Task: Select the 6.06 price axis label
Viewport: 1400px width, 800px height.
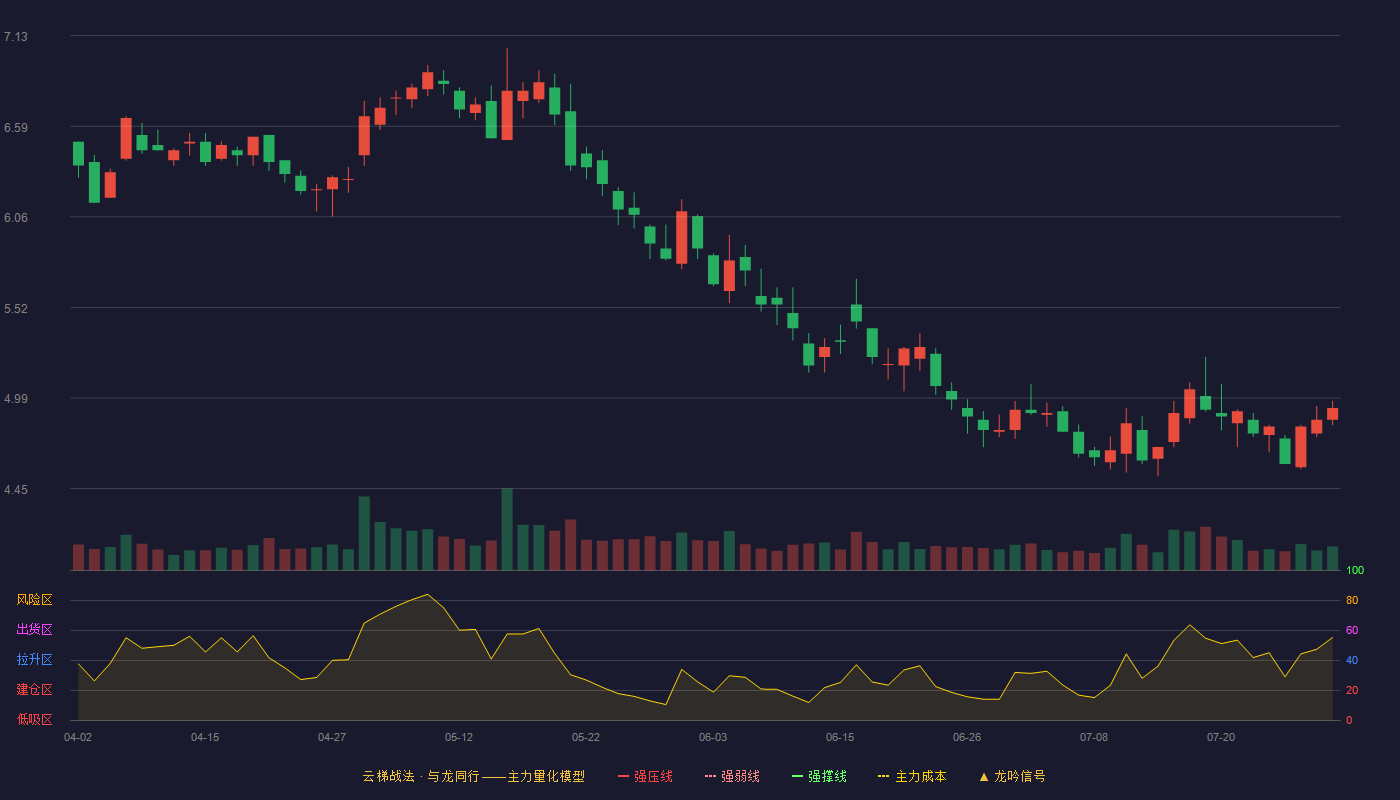Action: [16, 218]
